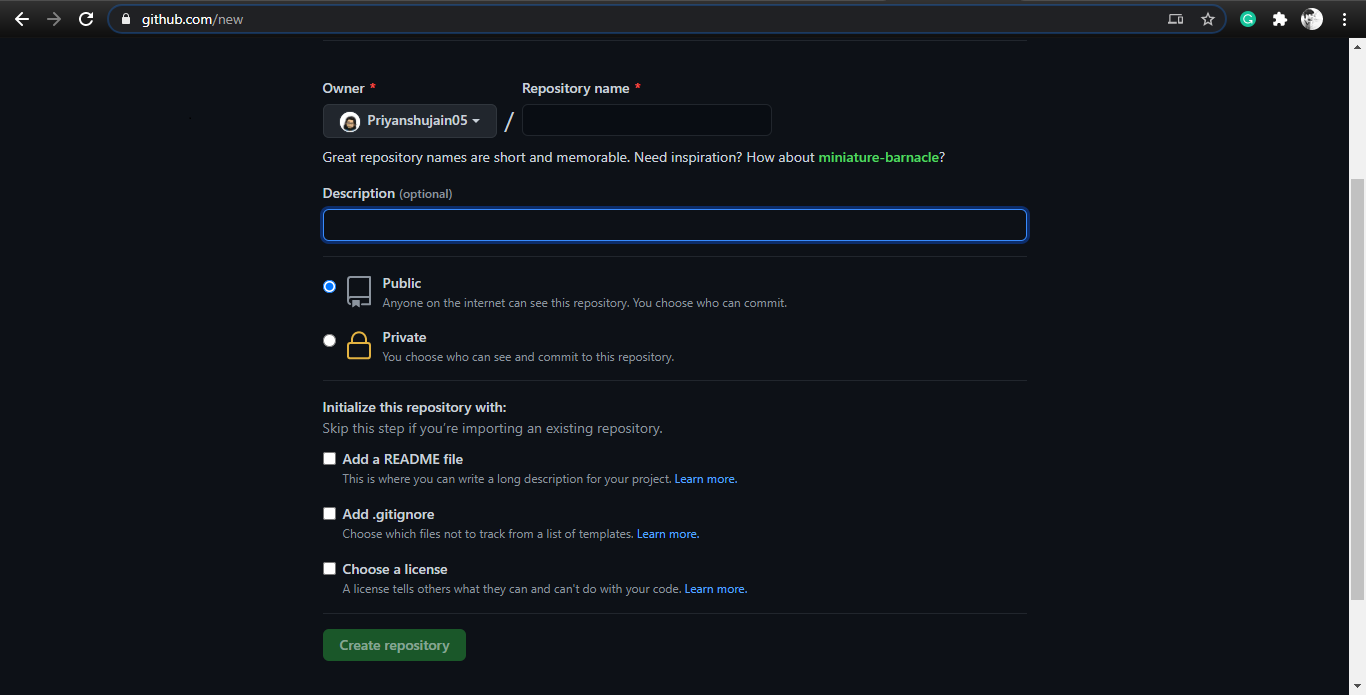Screen dimensions: 1366x695
Task: Open the Chrome profile avatar
Action: point(1312,19)
